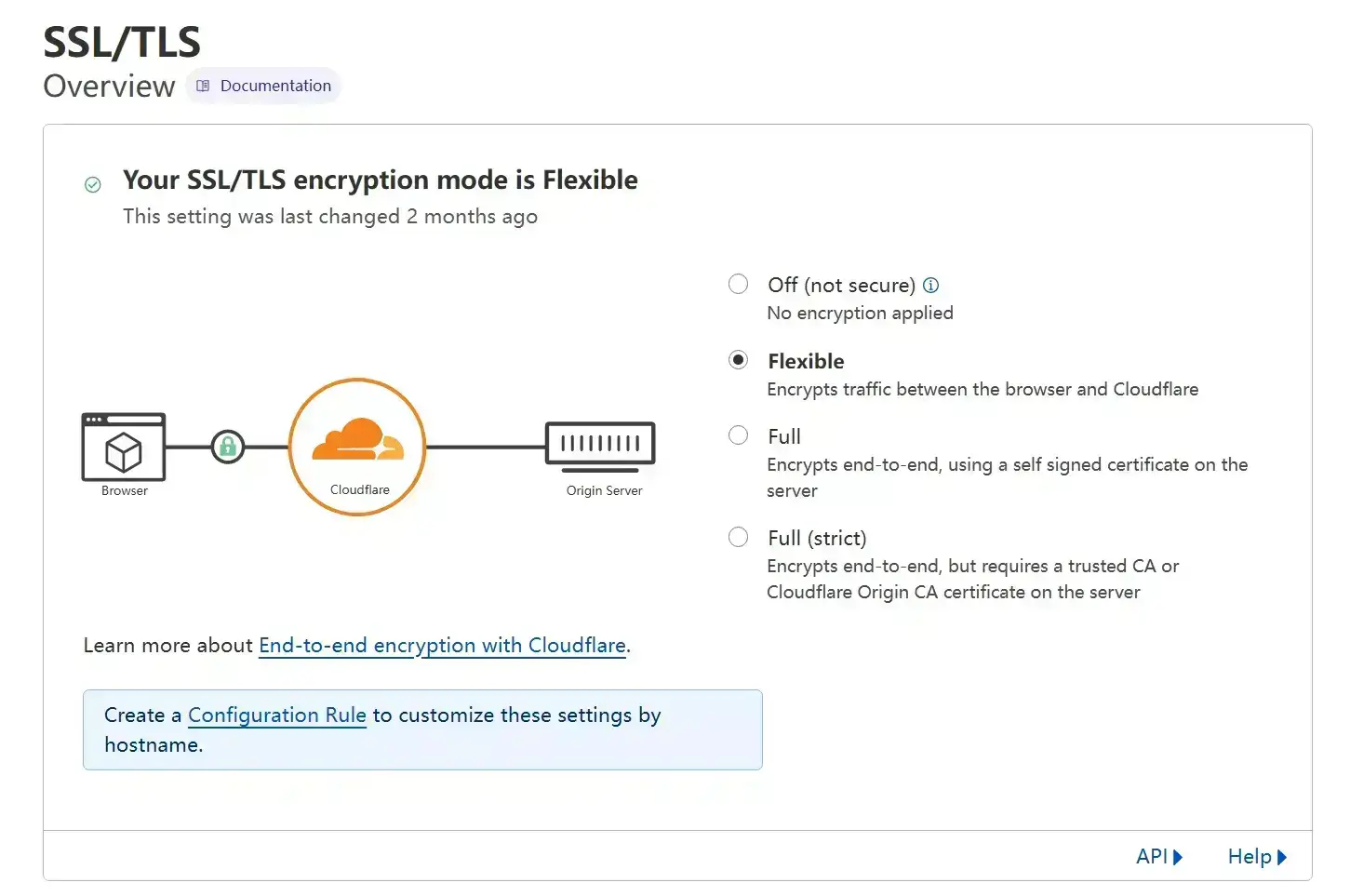The image size is (1350, 896).
Task: Click the book icon in Documentation badge
Action: coord(203,86)
